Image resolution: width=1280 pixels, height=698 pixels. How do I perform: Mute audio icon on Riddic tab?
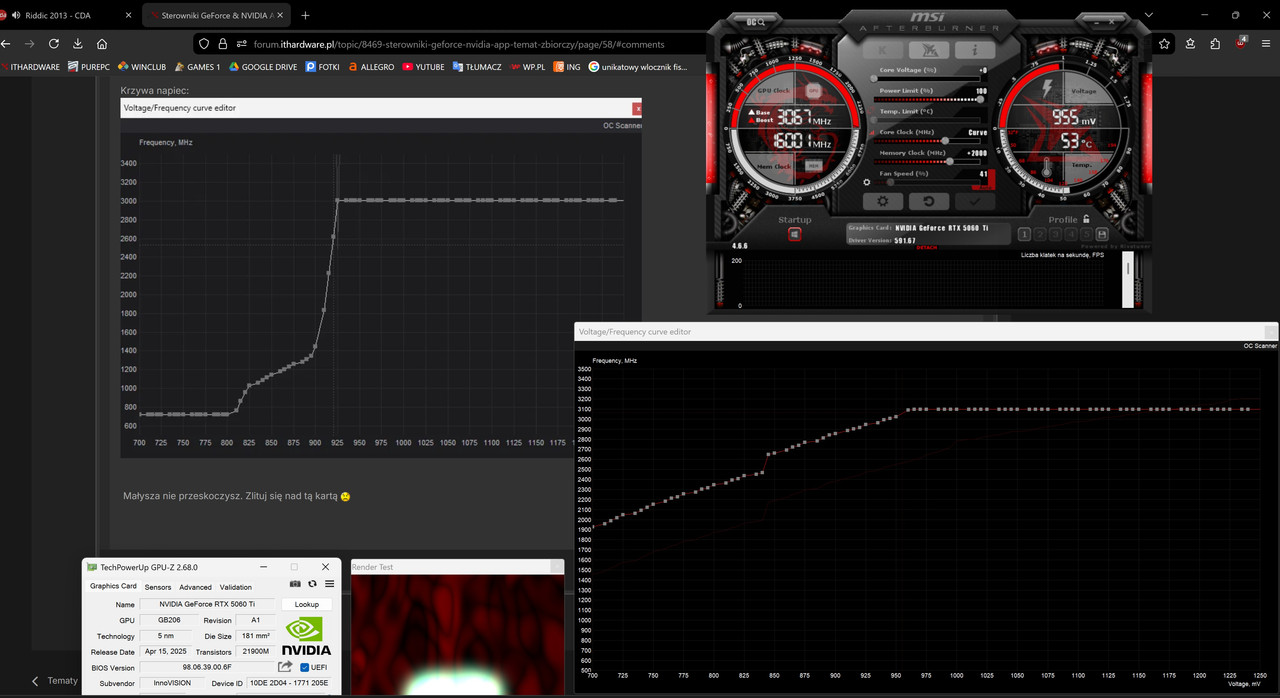coord(17,15)
